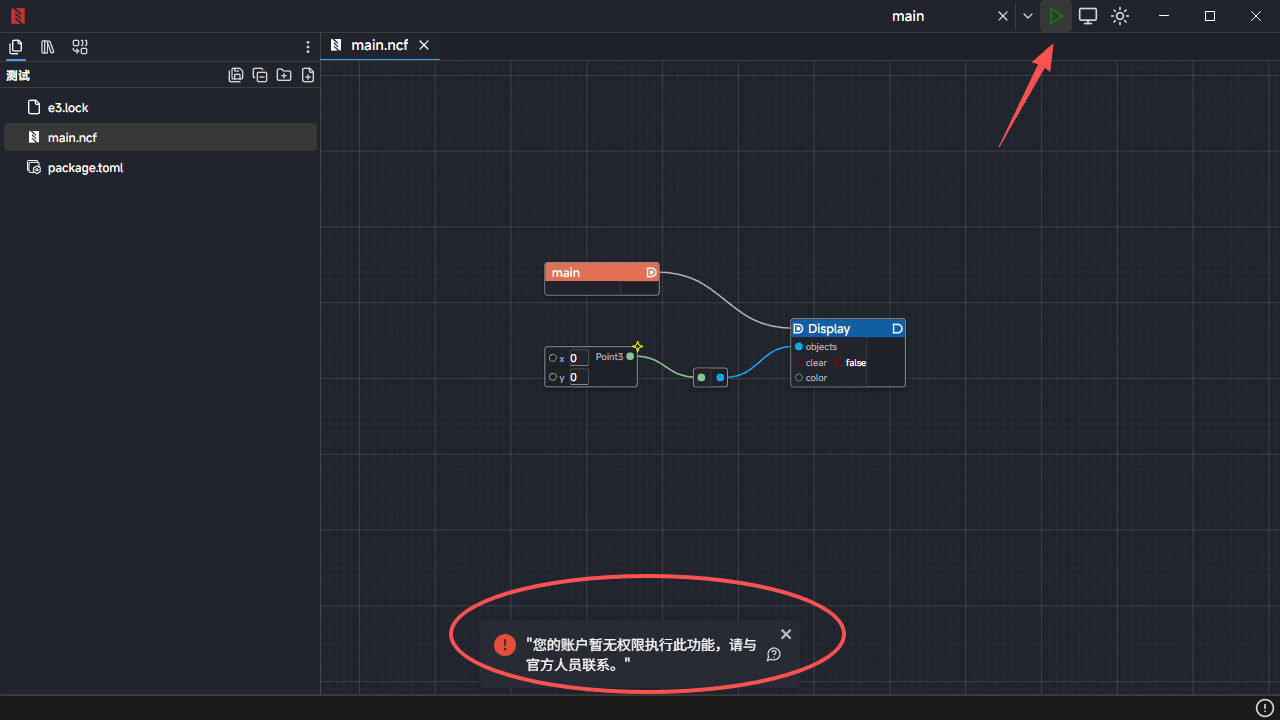Viewport: 1280px width, 720px height.
Task: Open the library books panel icon
Action: click(x=48, y=47)
